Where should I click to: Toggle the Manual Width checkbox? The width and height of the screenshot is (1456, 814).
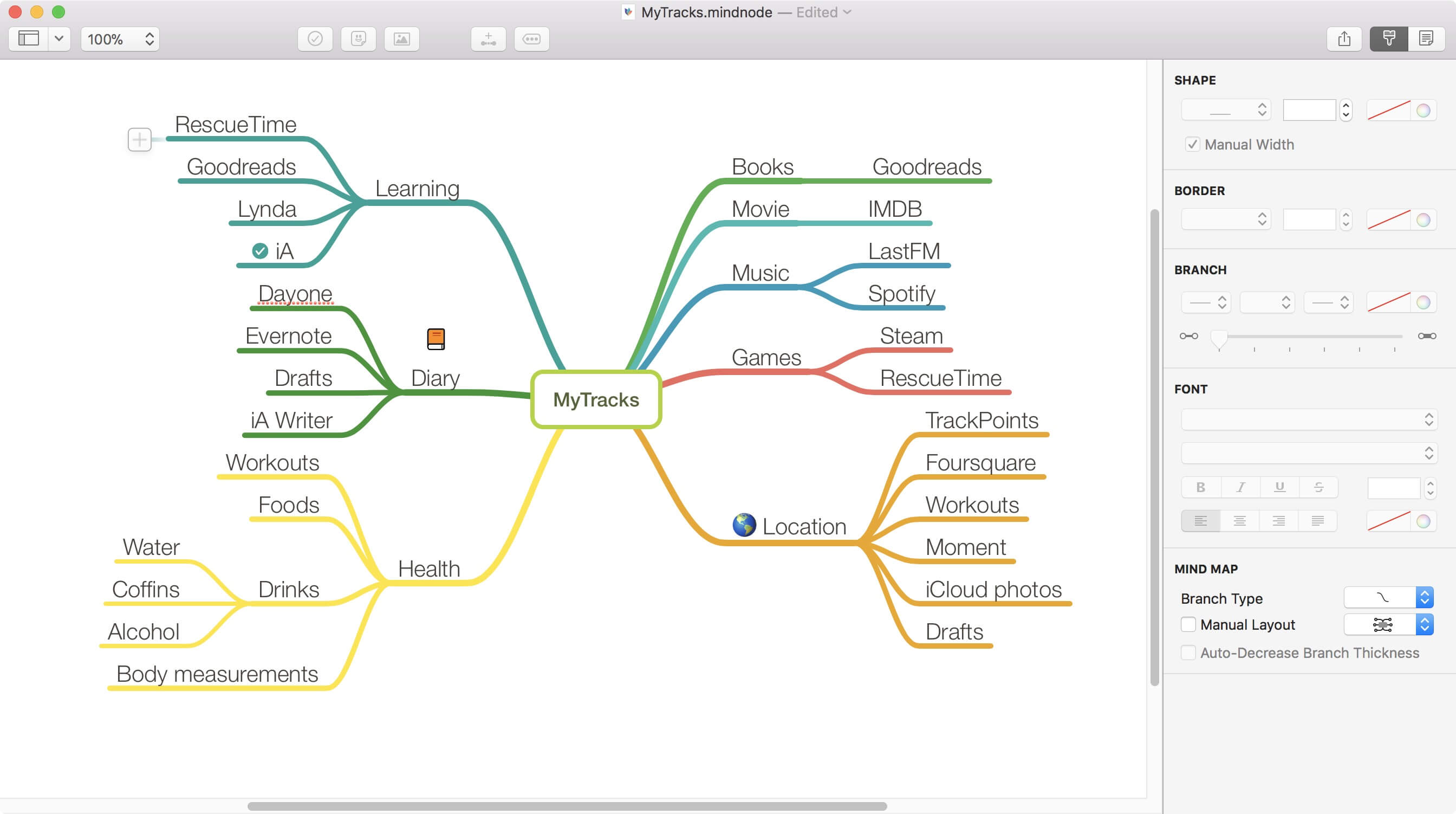pyautogui.click(x=1192, y=145)
